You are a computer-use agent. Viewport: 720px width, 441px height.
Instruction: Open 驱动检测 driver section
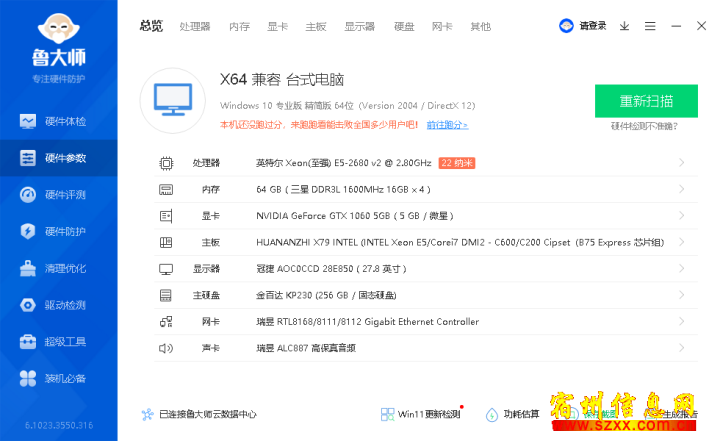[59, 305]
